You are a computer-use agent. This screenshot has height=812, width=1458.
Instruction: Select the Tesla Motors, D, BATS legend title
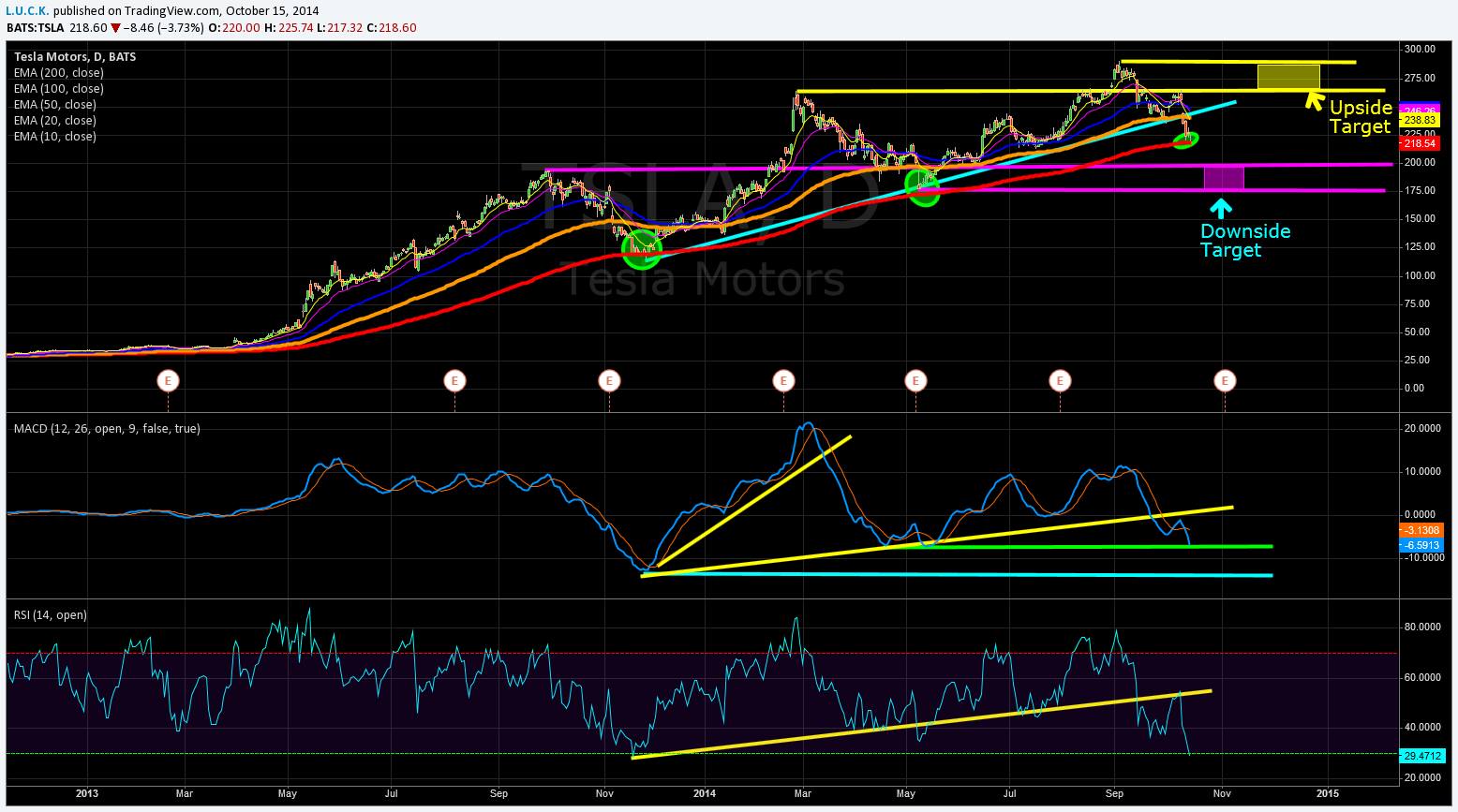pyautogui.click(x=75, y=56)
